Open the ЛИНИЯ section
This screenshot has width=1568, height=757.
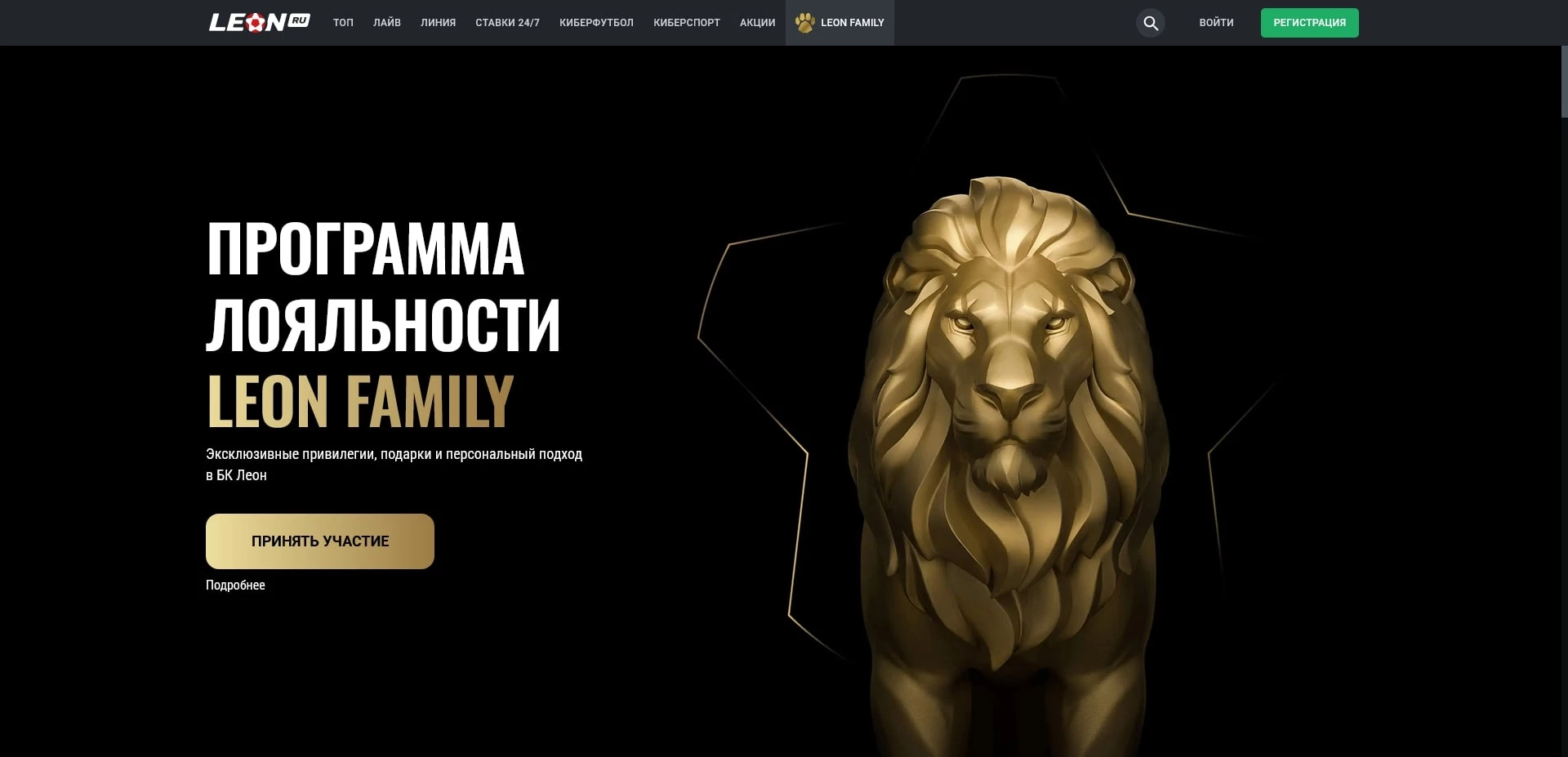438,23
